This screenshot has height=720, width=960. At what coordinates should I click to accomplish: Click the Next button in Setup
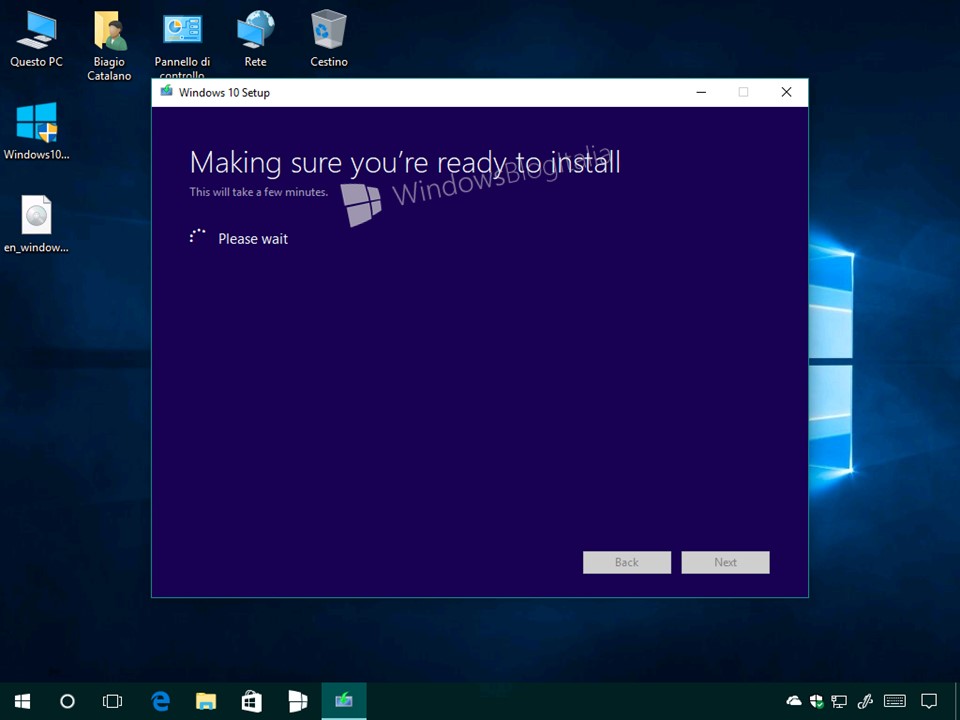(x=726, y=563)
